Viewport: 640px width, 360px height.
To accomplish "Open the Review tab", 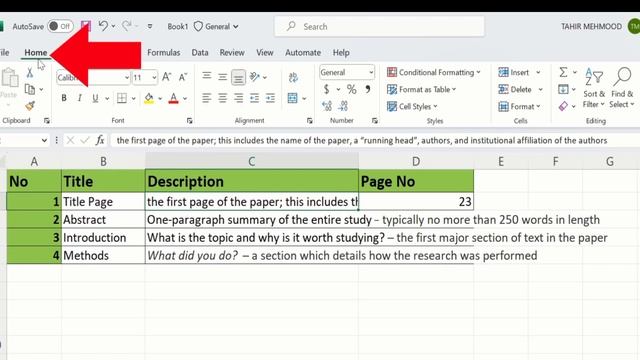I will click(232, 53).
